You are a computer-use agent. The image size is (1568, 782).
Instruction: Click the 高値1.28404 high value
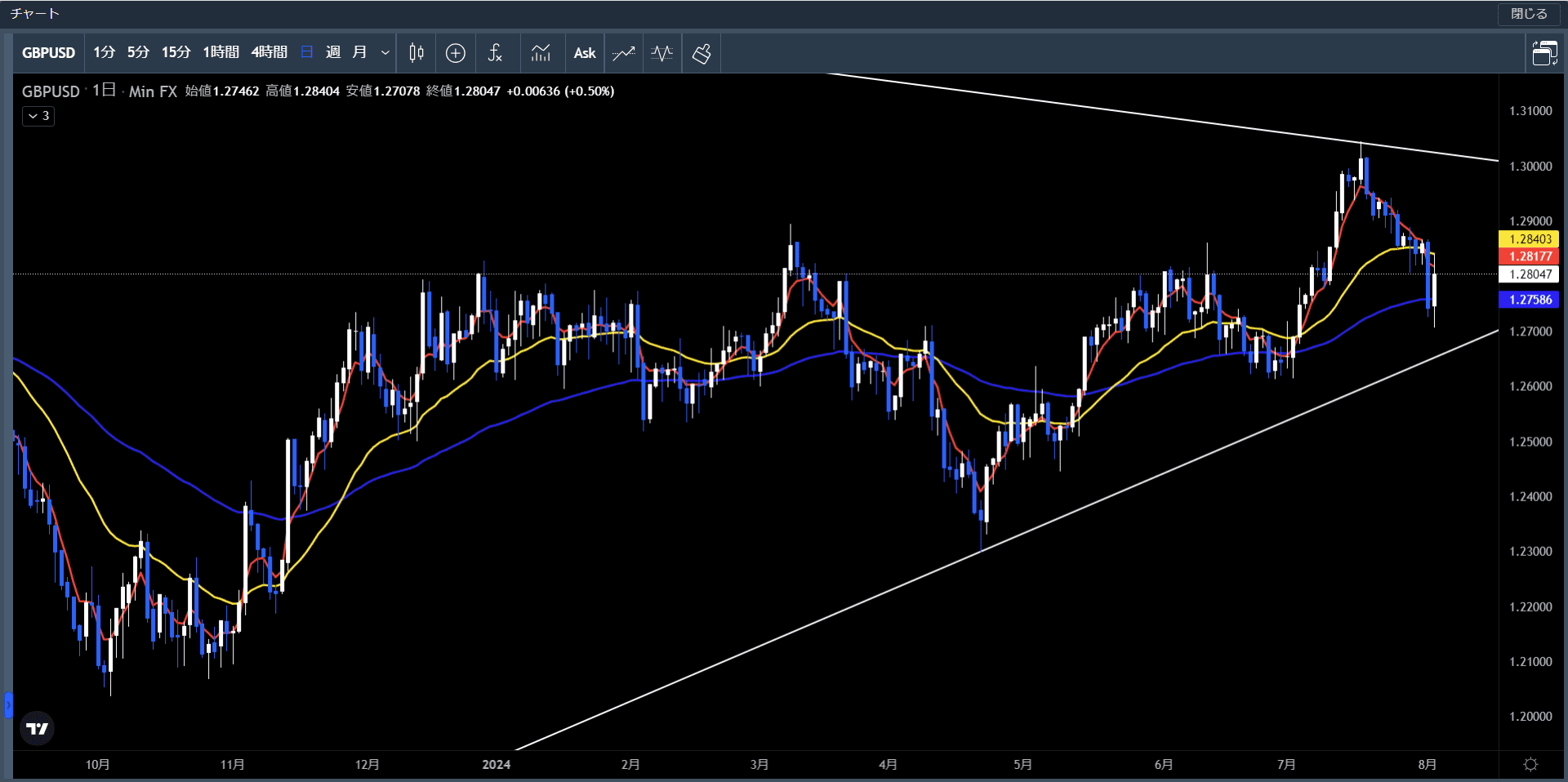(302, 91)
